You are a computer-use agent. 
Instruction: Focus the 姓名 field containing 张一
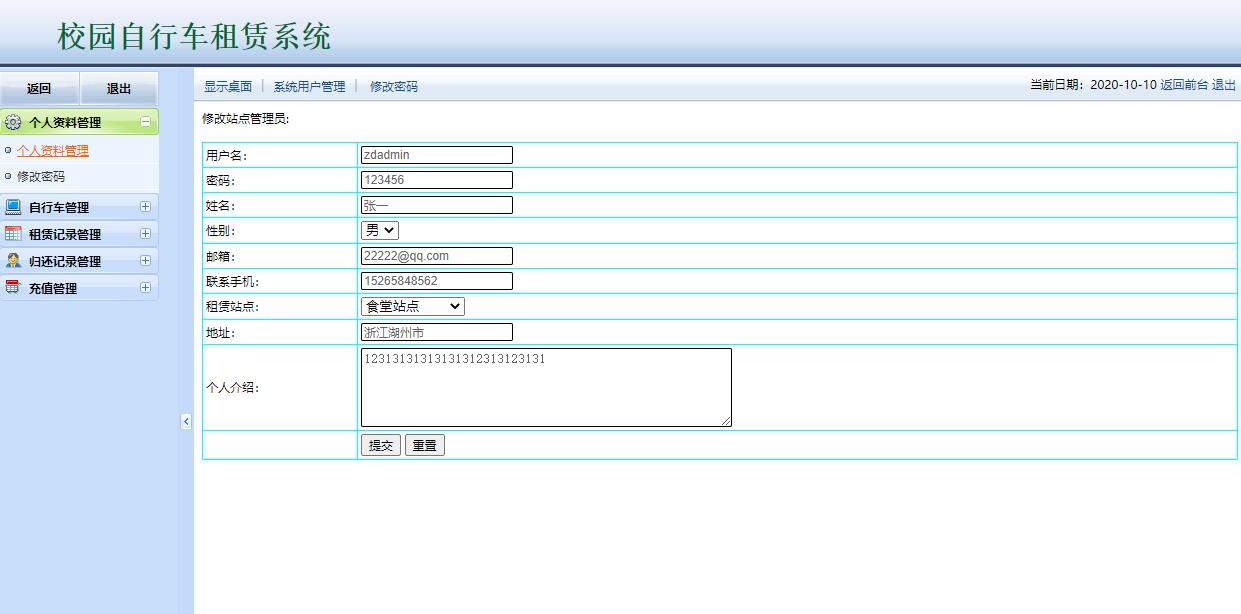tap(437, 205)
